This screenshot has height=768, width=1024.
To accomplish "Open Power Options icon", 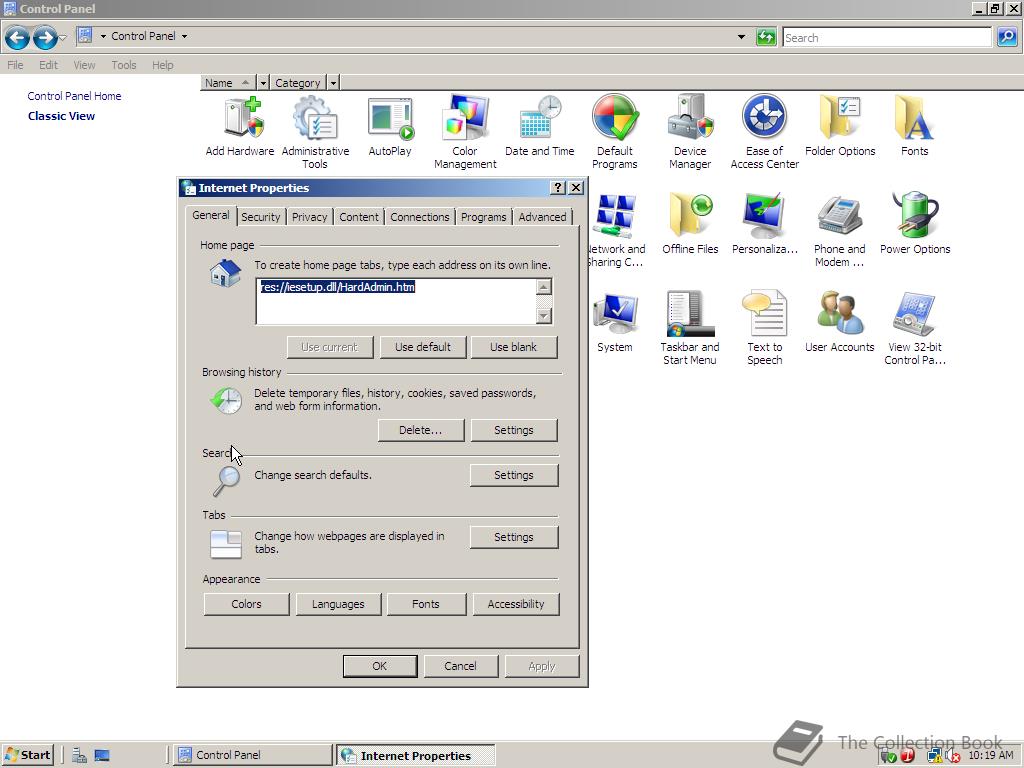I will pos(914,225).
